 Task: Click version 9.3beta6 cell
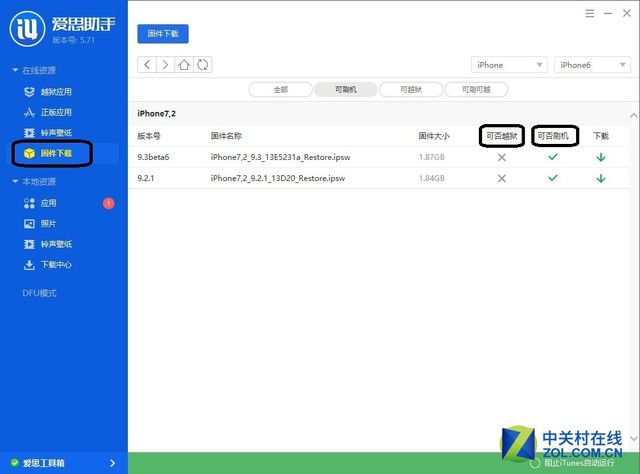153,157
